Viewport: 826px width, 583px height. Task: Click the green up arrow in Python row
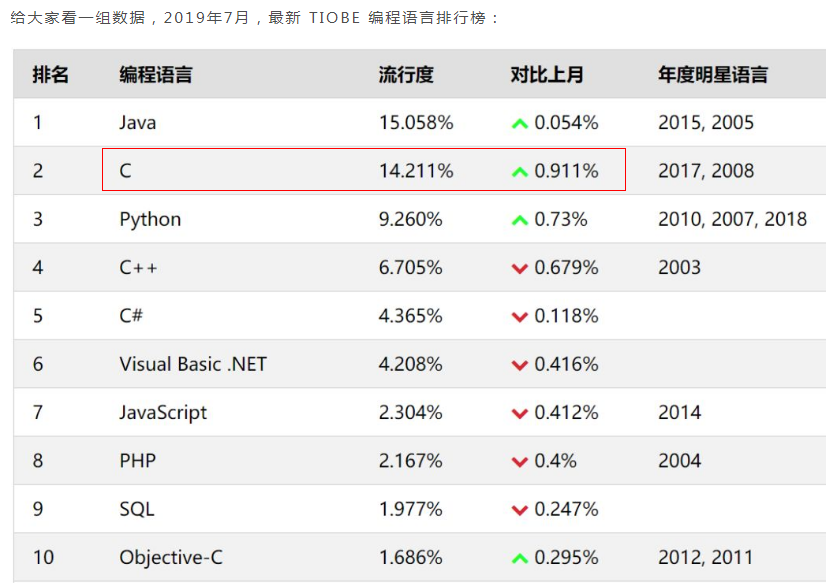tap(519, 221)
